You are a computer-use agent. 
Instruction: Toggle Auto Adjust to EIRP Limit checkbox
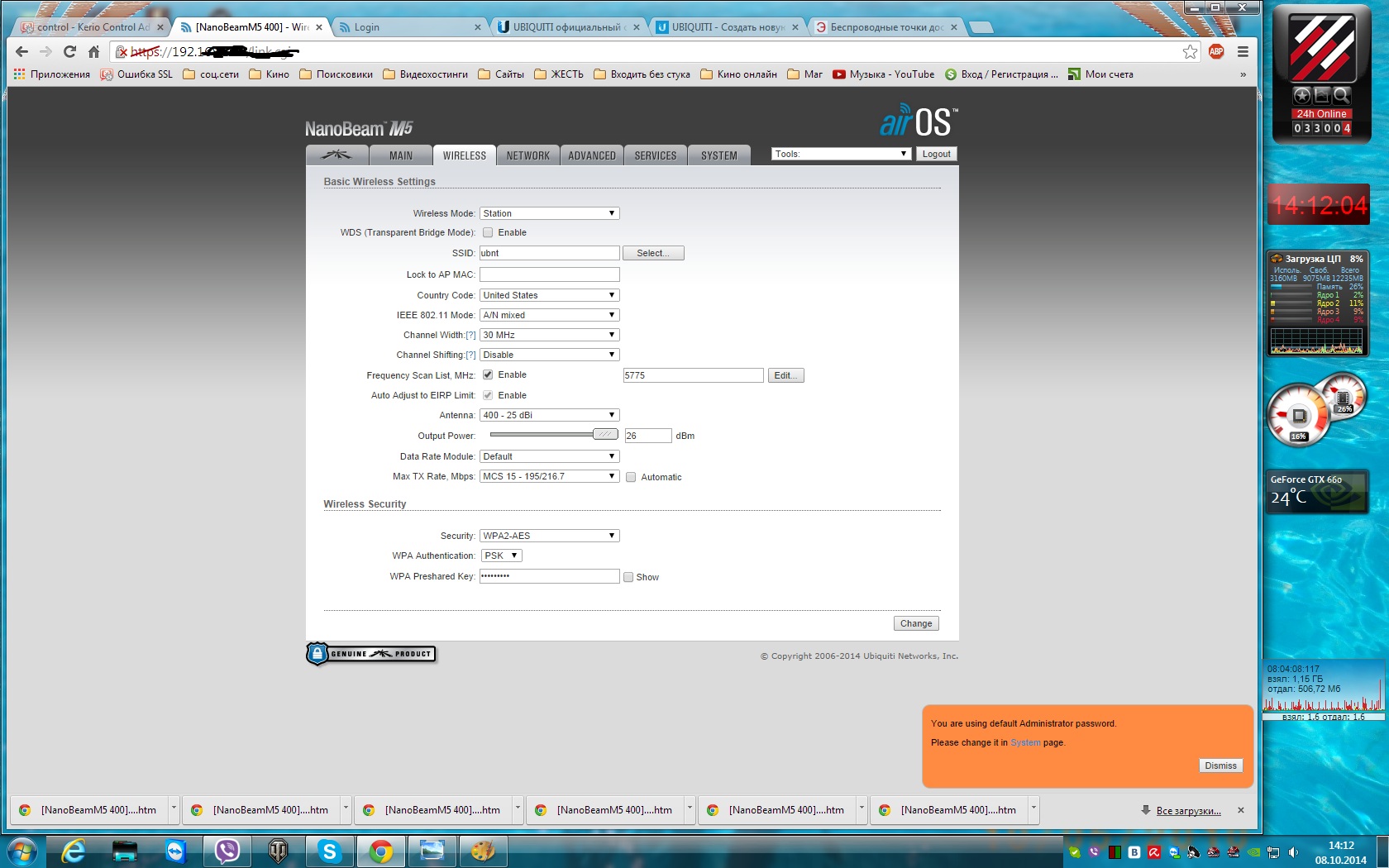tap(488, 395)
